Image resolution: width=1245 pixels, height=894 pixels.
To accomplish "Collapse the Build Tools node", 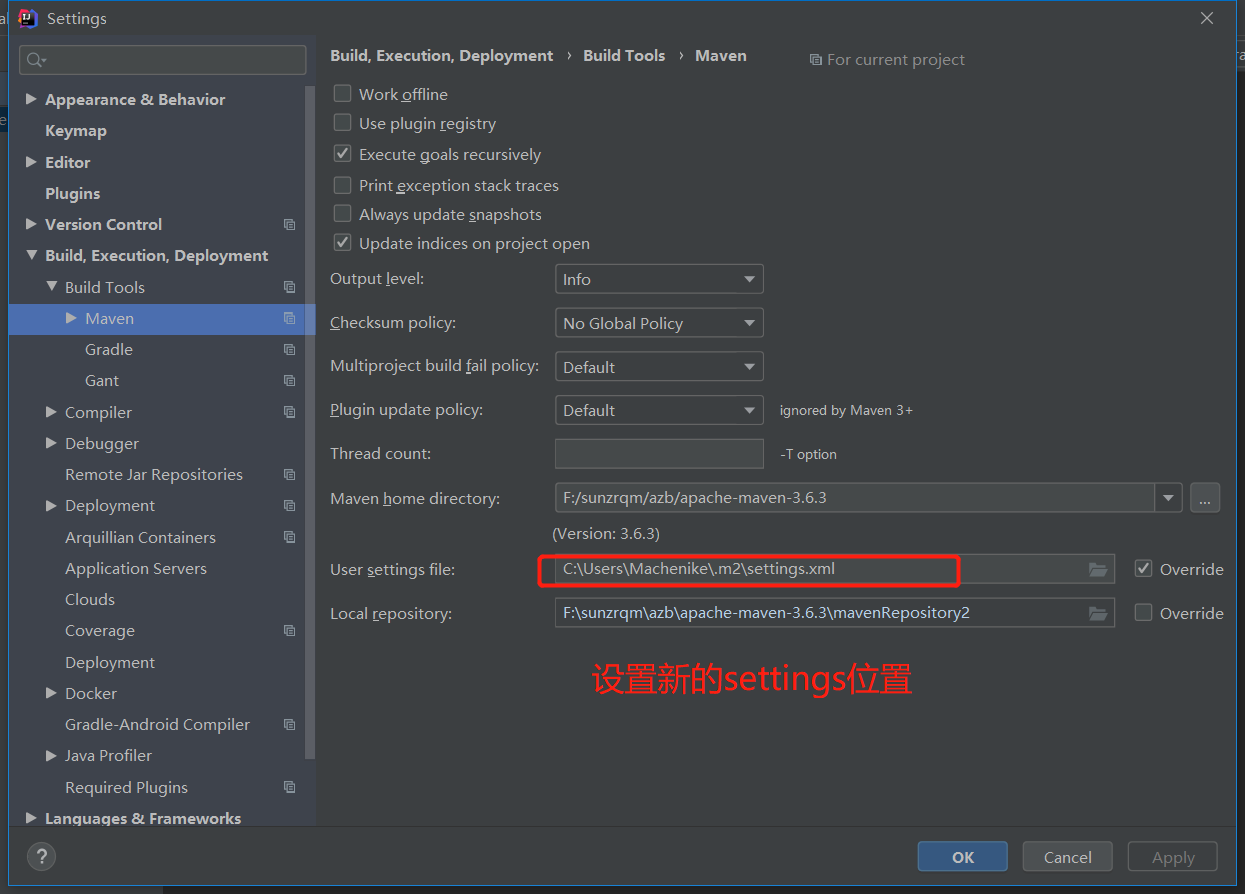I will 51,286.
